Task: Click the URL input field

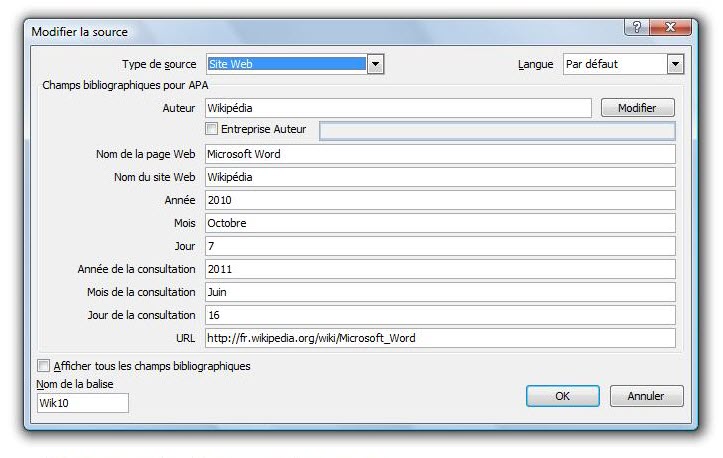Action: click(440, 338)
